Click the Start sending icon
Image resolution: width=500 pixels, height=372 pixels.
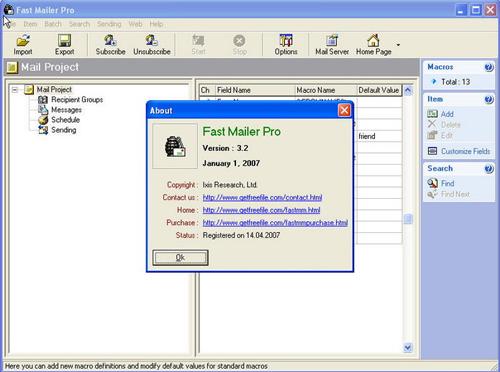pyautogui.click(x=199, y=45)
